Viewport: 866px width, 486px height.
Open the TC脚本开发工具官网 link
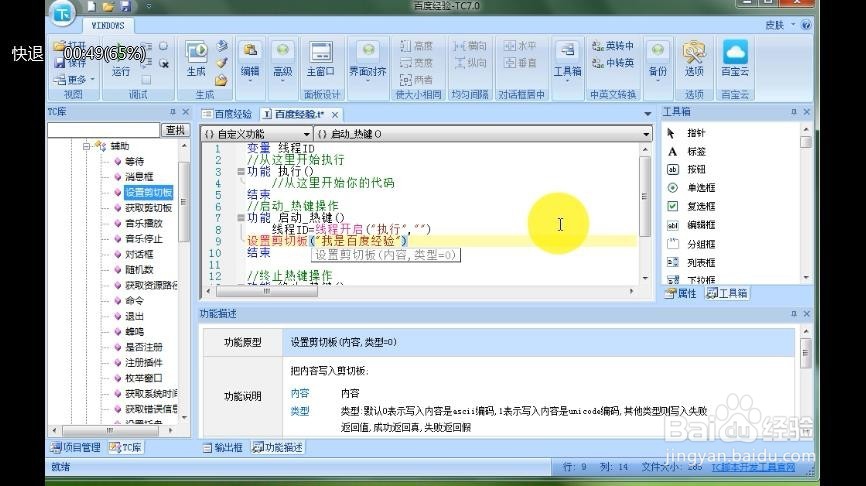pyautogui.click(x=753, y=467)
